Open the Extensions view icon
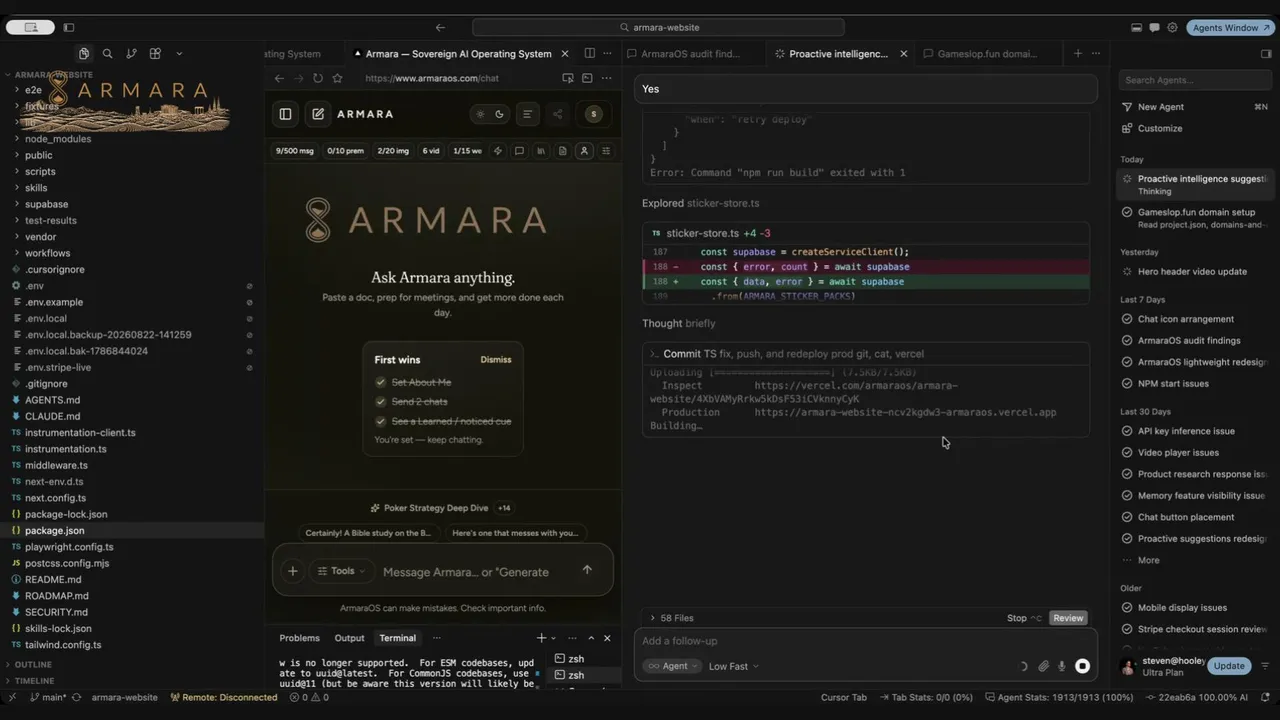1280x720 pixels. [155, 54]
